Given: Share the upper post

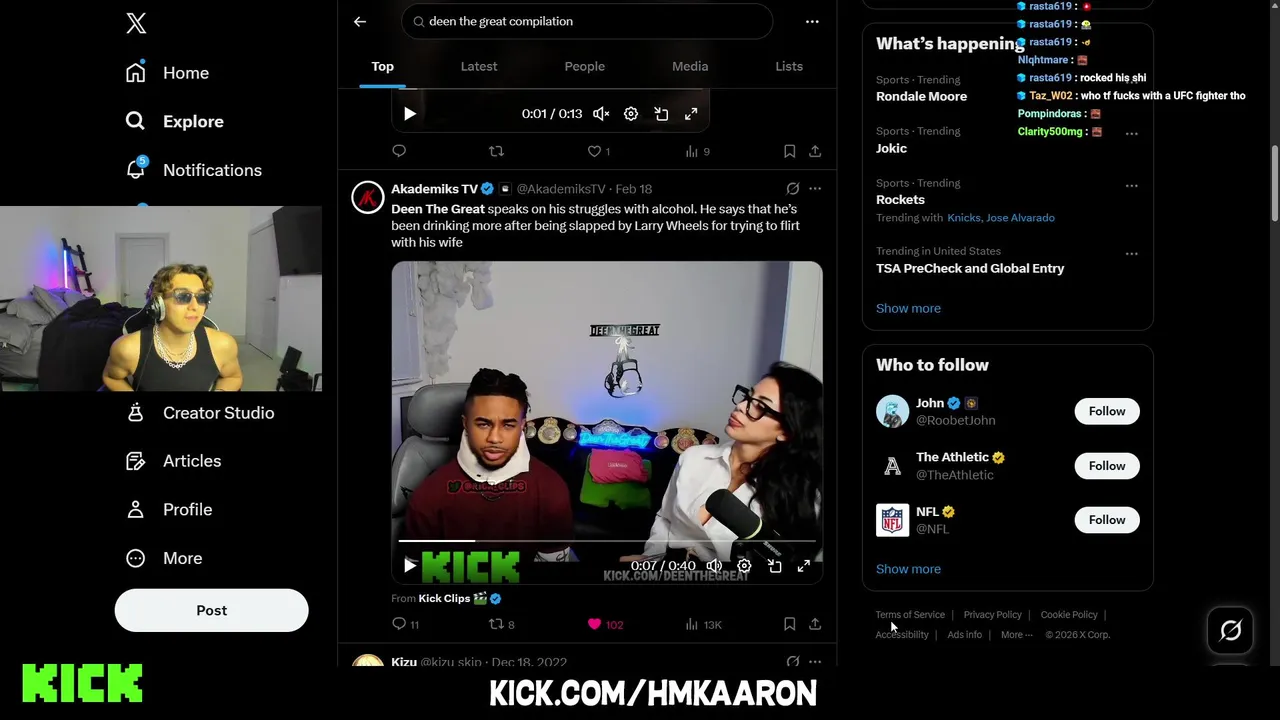Looking at the screenshot, I should [815, 151].
